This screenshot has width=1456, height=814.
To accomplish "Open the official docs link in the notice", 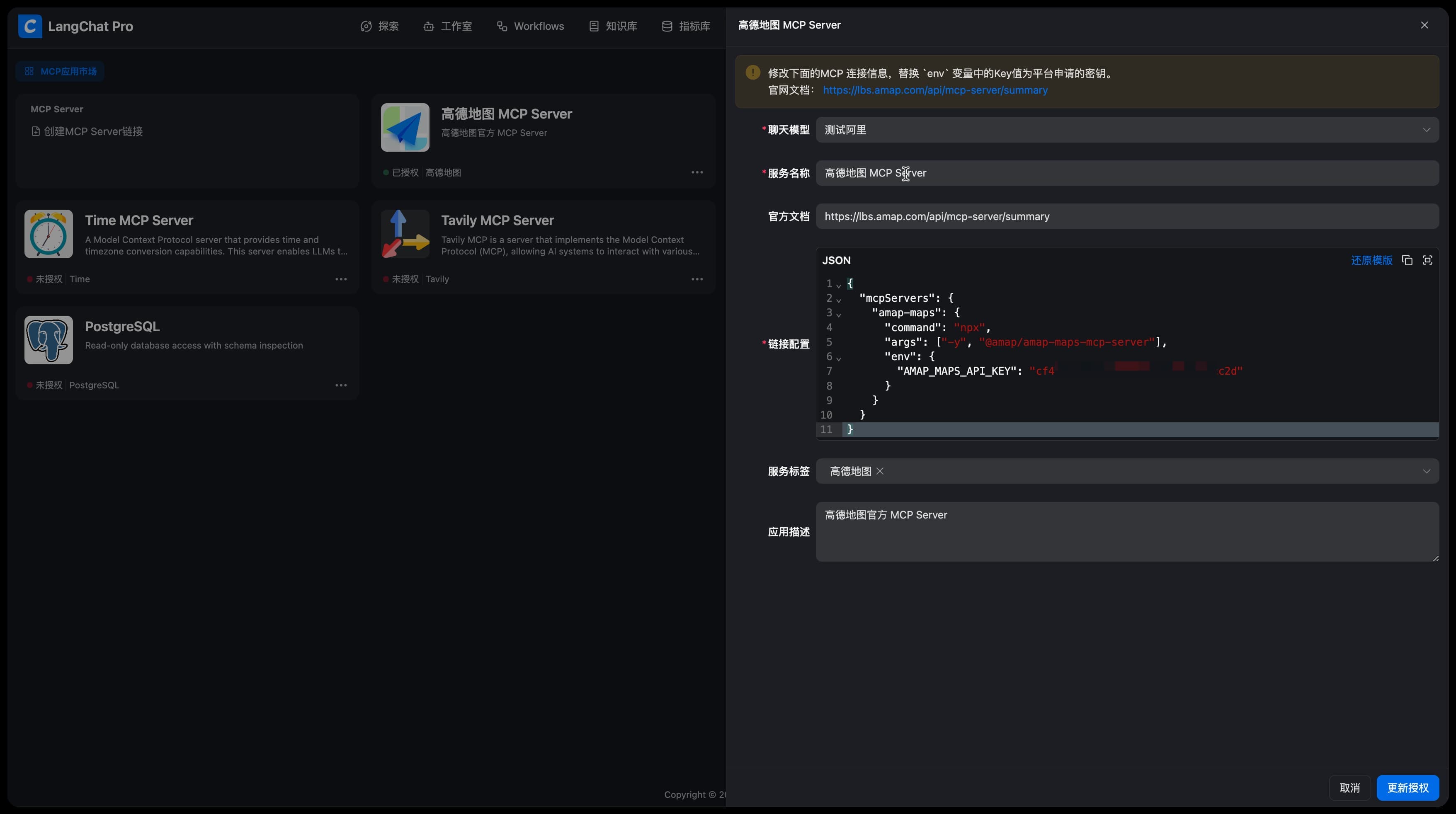I will click(x=935, y=90).
